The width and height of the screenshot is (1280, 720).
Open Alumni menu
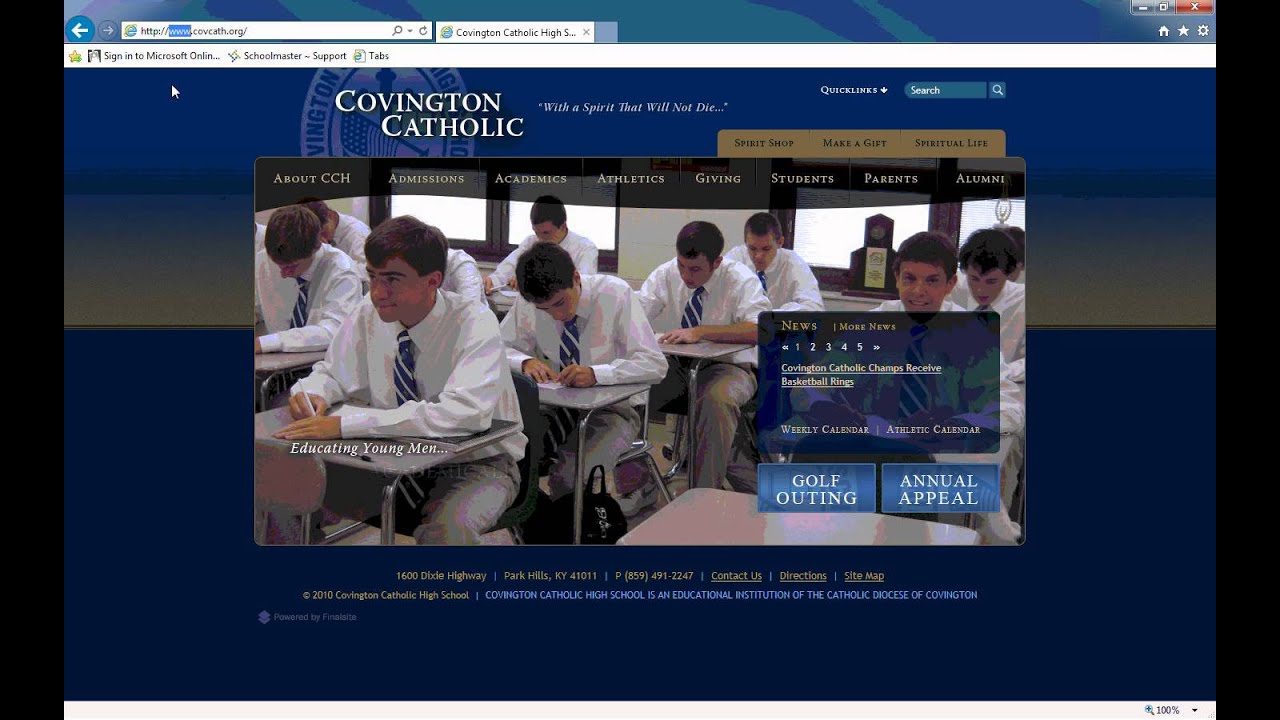point(980,178)
